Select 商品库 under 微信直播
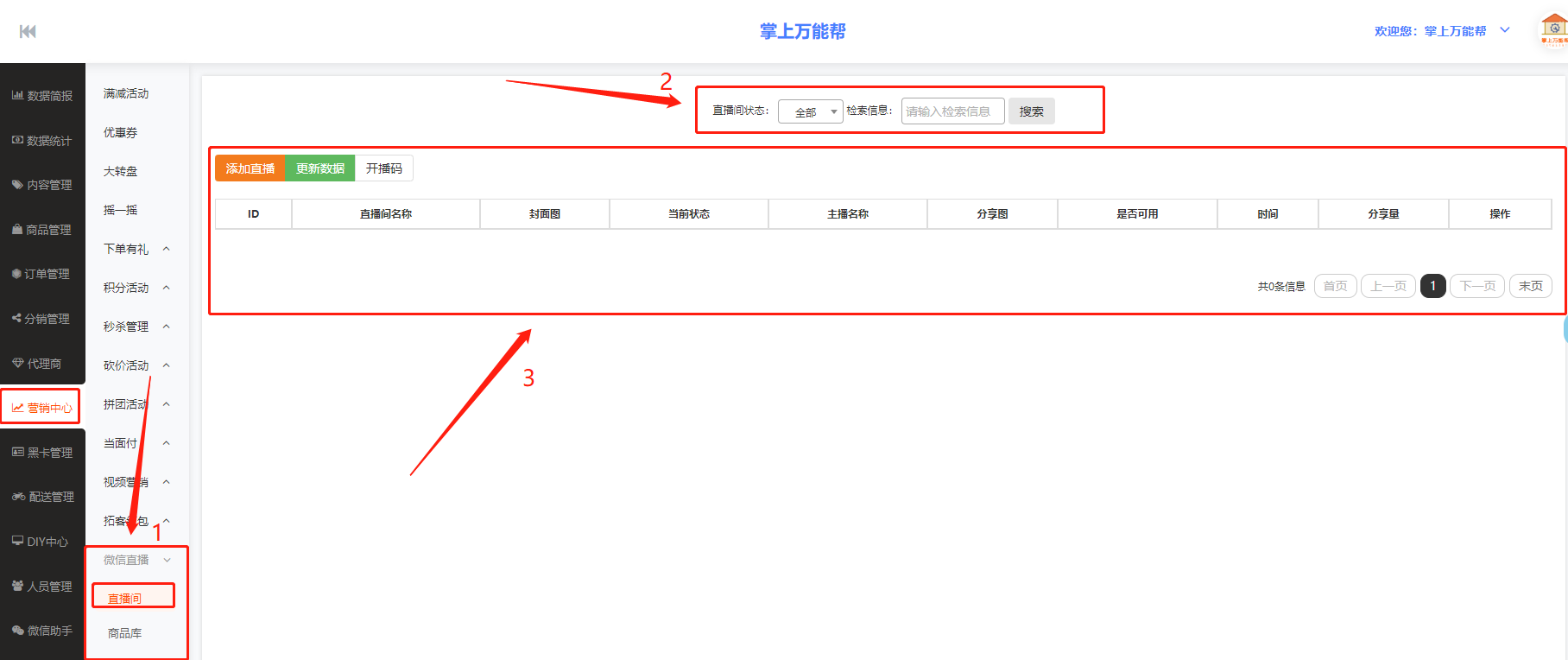1568x660 pixels. pos(125,633)
